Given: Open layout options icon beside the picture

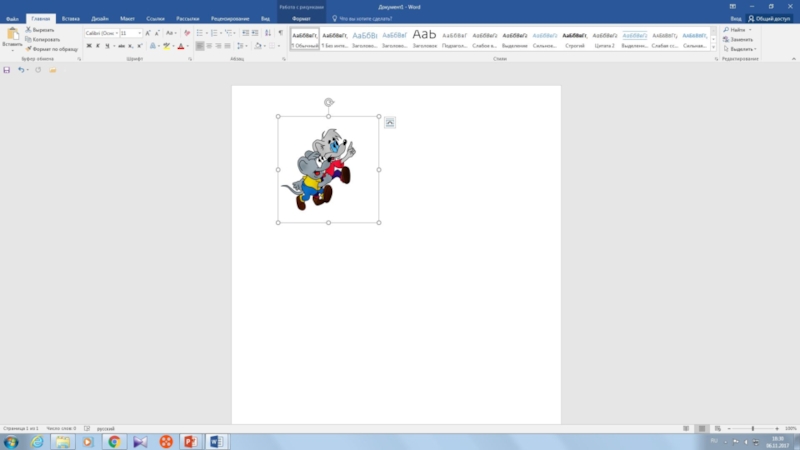Looking at the screenshot, I should [390, 123].
